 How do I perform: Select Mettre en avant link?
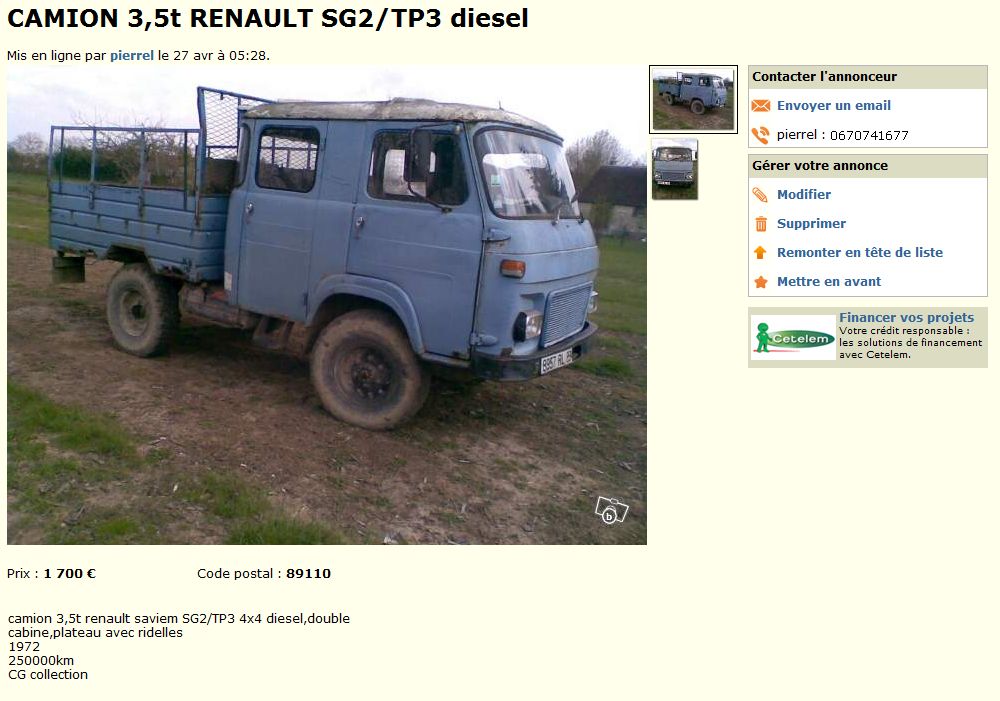(x=828, y=282)
